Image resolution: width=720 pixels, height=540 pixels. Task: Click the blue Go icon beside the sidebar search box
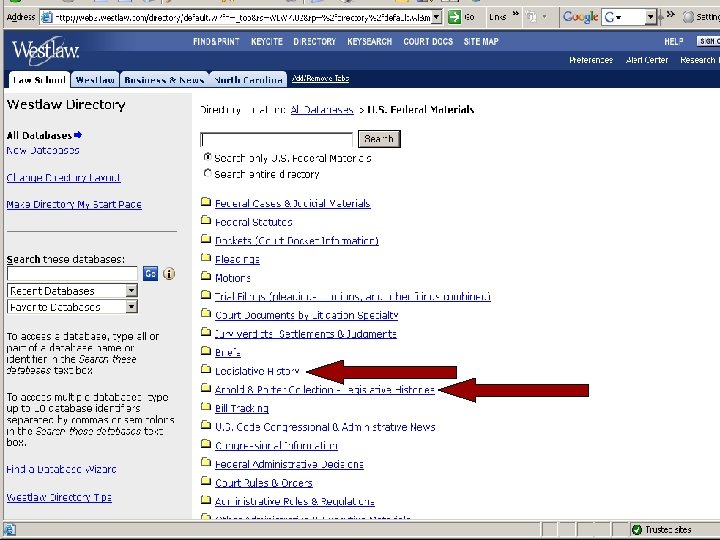151,274
